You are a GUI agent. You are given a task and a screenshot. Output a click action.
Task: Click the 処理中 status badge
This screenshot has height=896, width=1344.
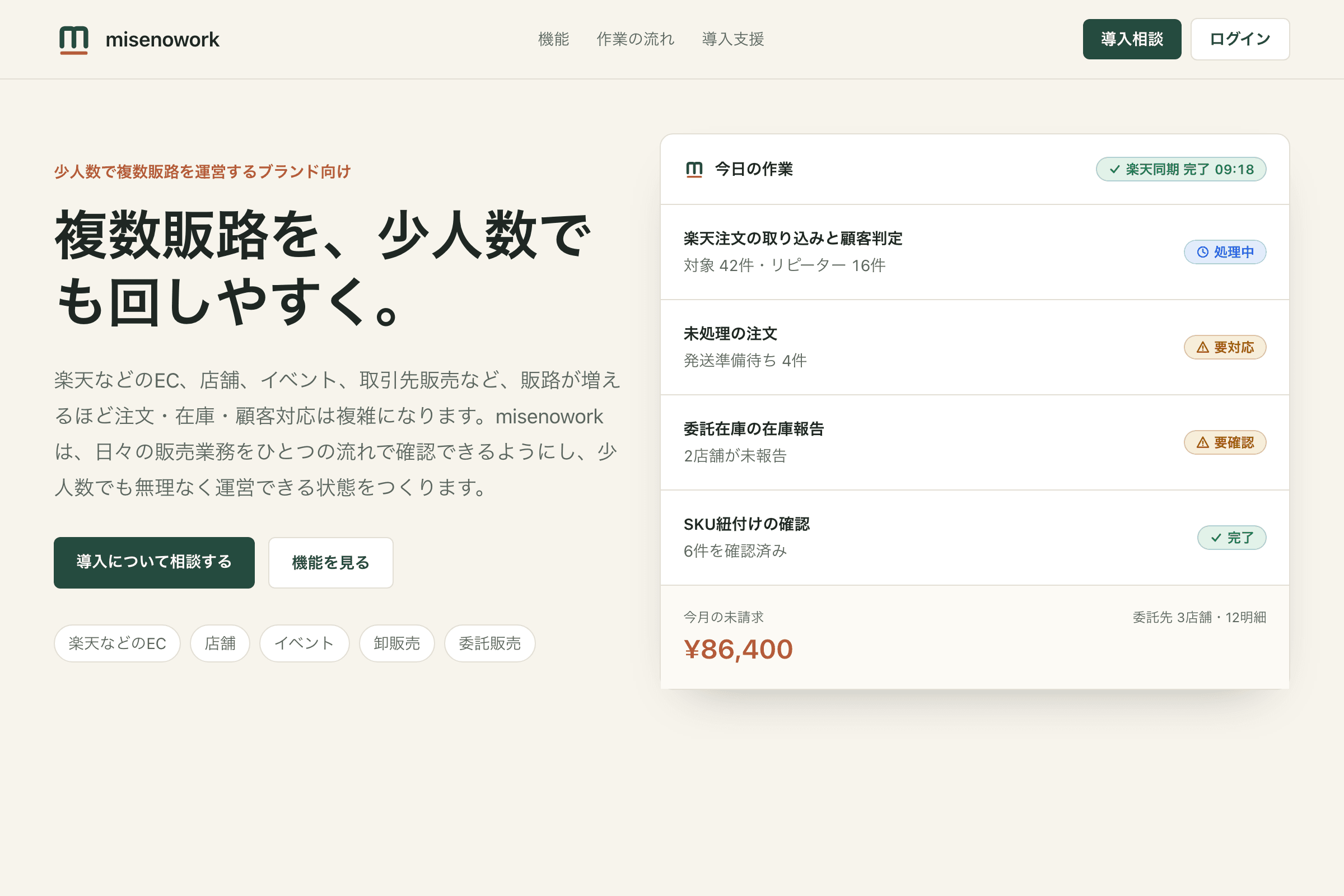tap(1225, 252)
